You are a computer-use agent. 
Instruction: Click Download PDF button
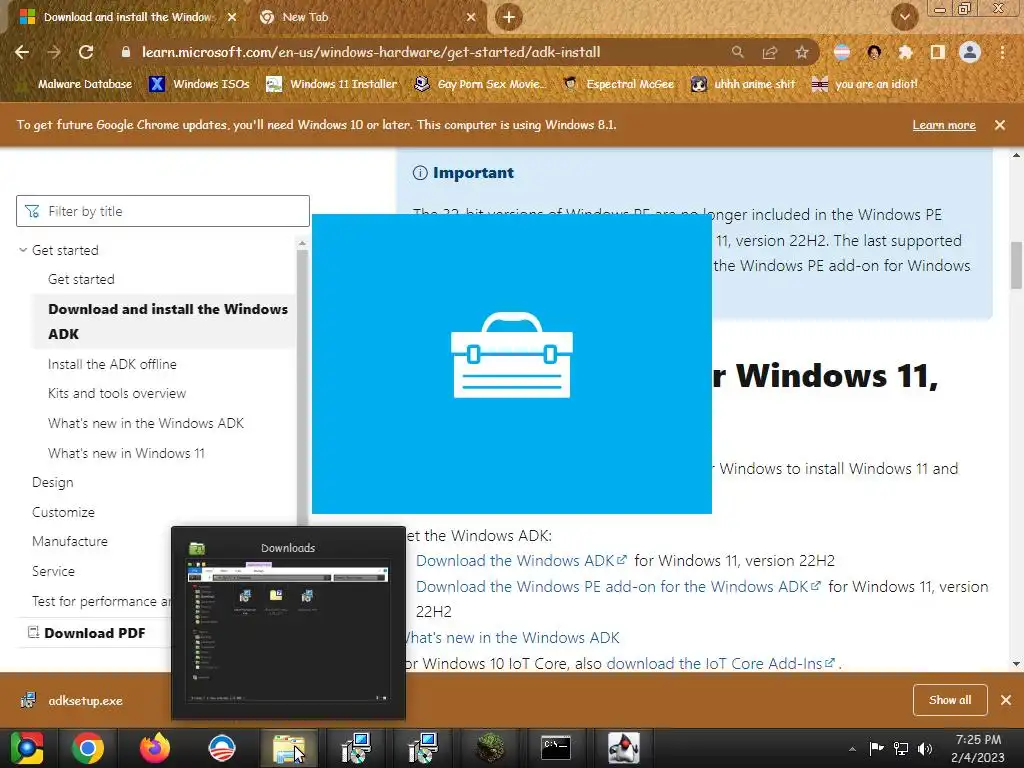87,633
